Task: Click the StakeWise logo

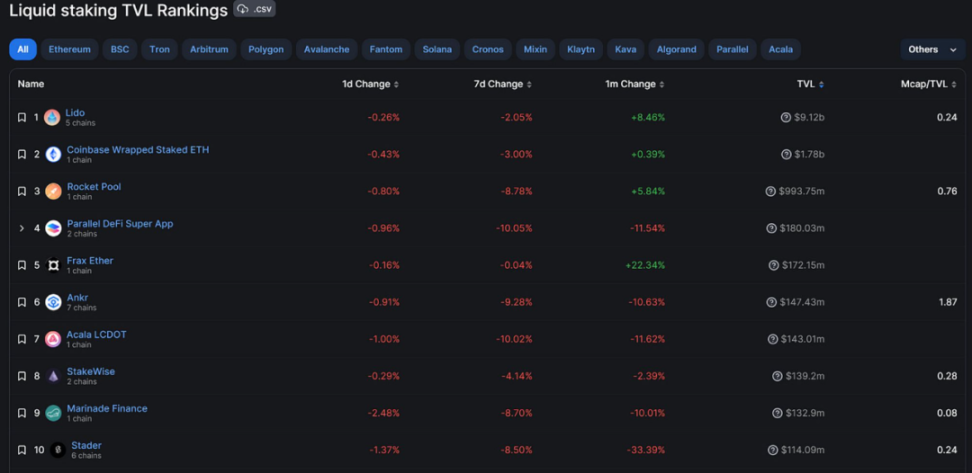Action: click(53, 376)
